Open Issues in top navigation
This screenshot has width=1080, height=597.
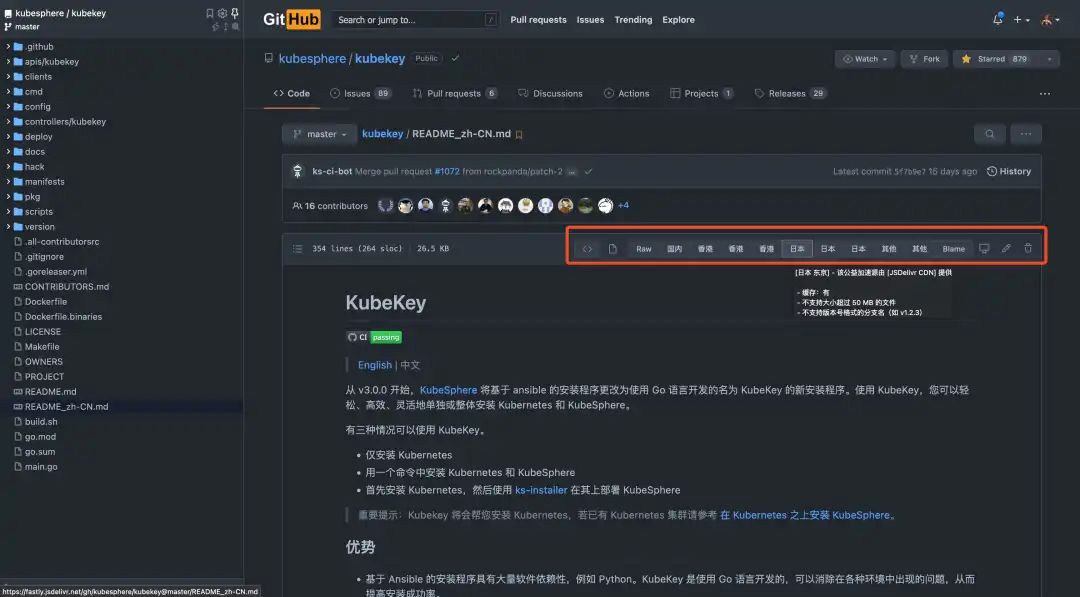[x=590, y=20]
